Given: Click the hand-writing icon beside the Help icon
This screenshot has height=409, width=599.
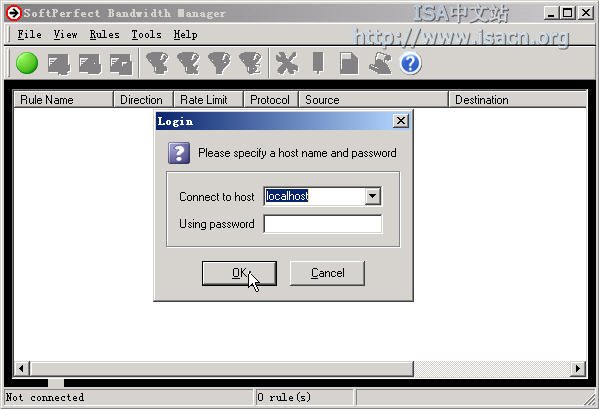Looking at the screenshot, I should 380,63.
